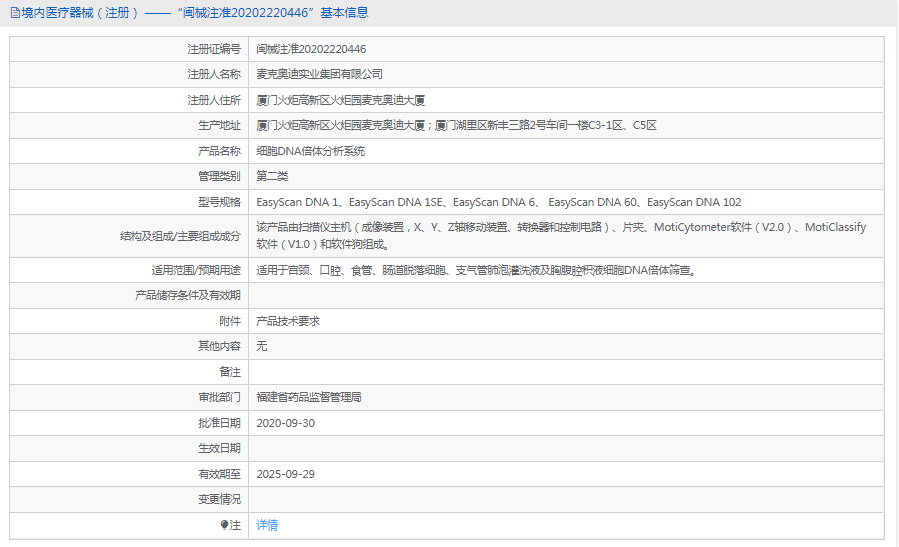Click the document icon before the page title

[13, 13]
